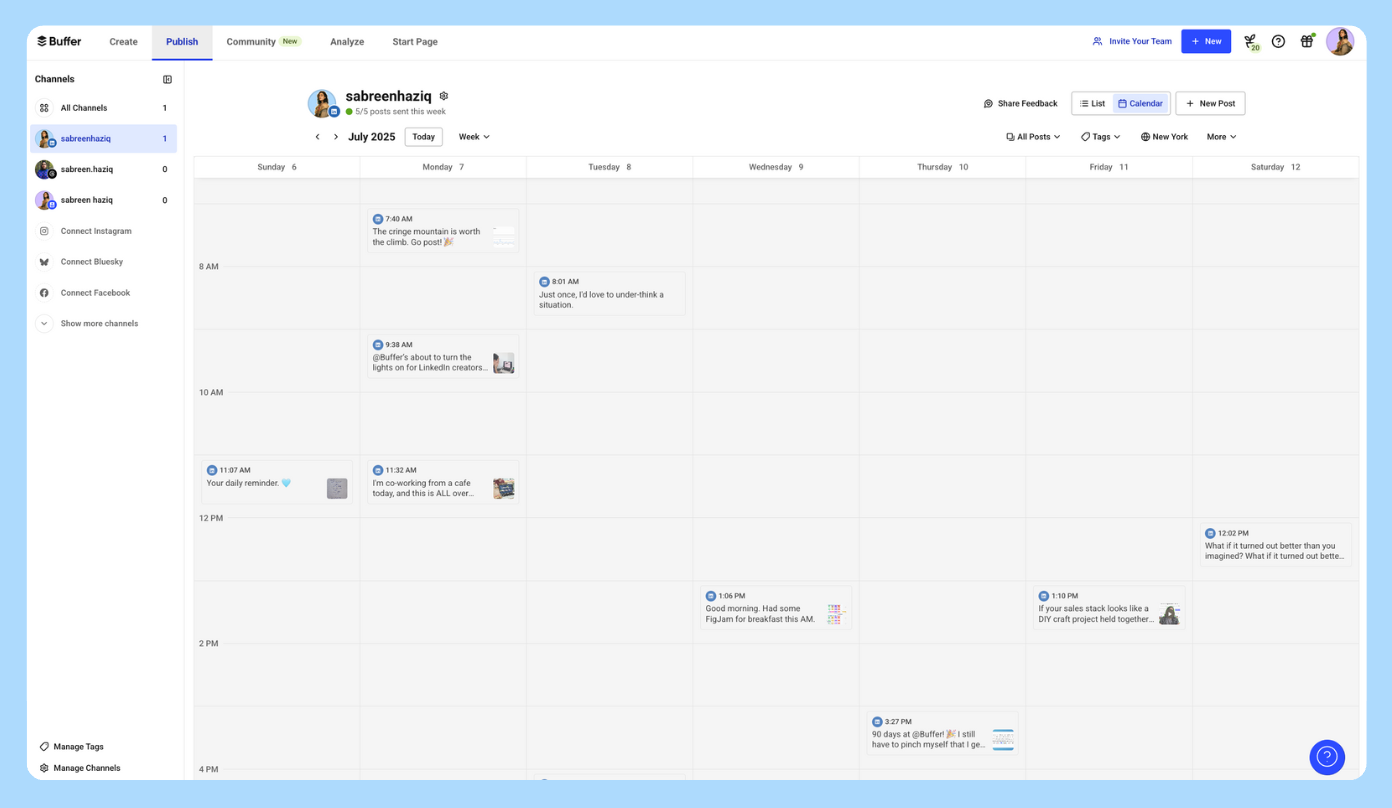The image size is (1392, 808).
Task: Open the Community tab
Action: coord(250,41)
